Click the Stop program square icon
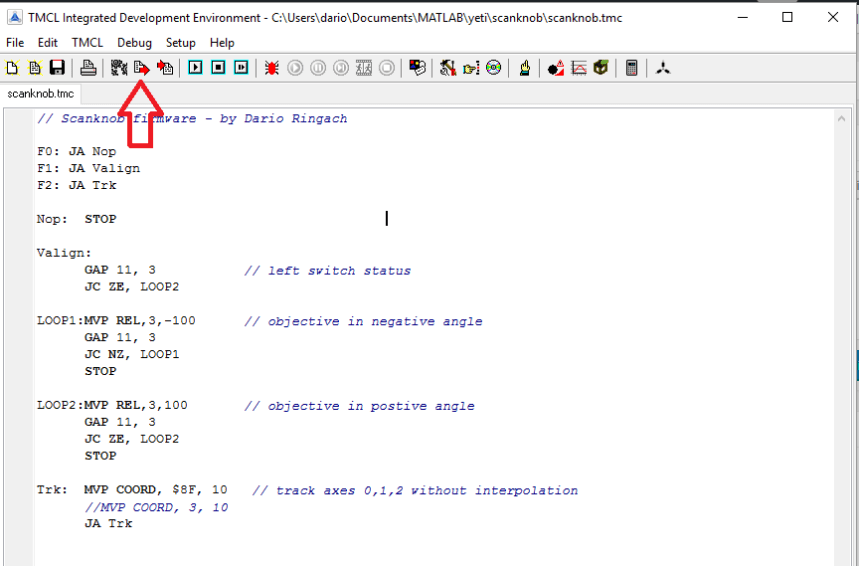This screenshot has height=566, width=859. point(218,68)
